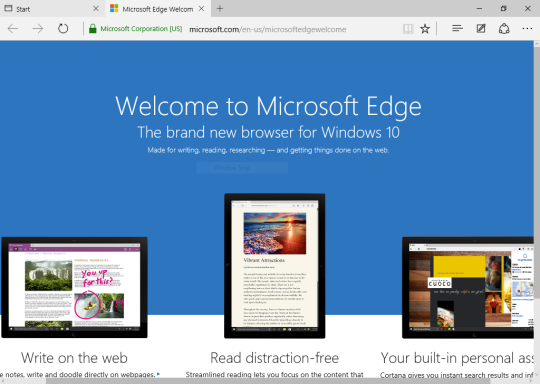The width and height of the screenshot is (540, 384).
Task: Click Microsoft Corporation [US] certificate label
Action: [141, 29]
